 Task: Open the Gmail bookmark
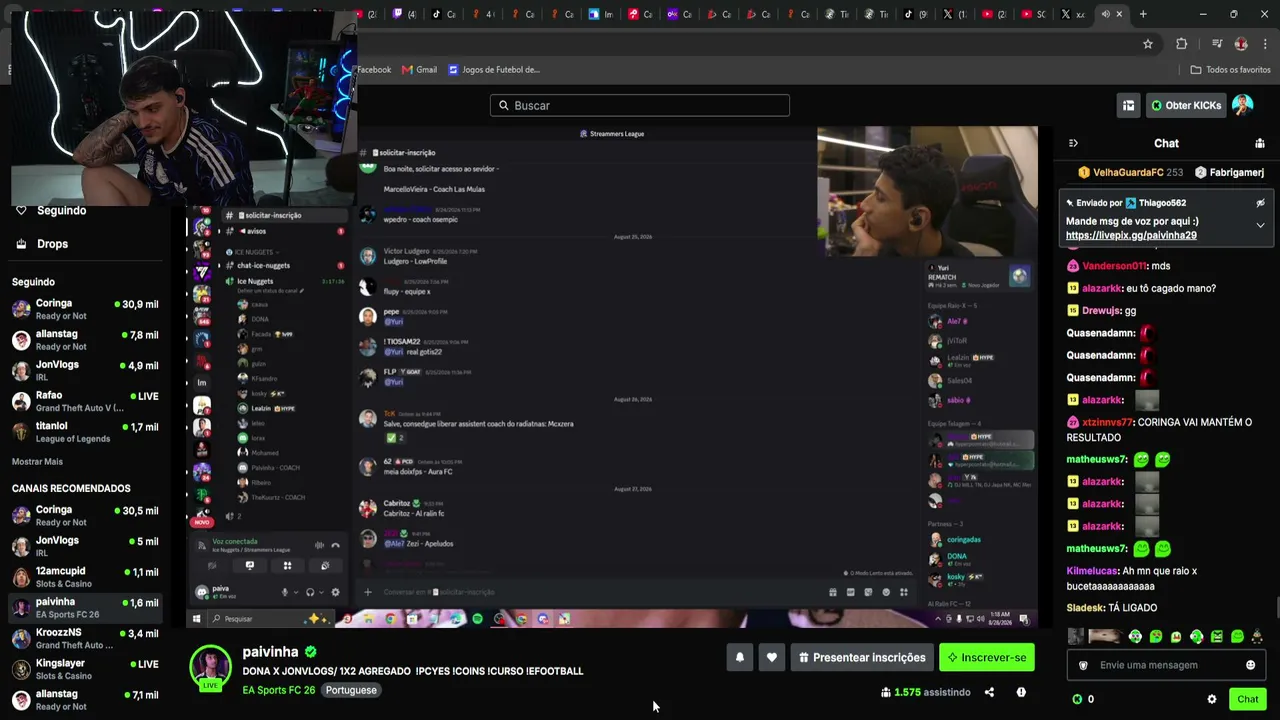click(419, 69)
